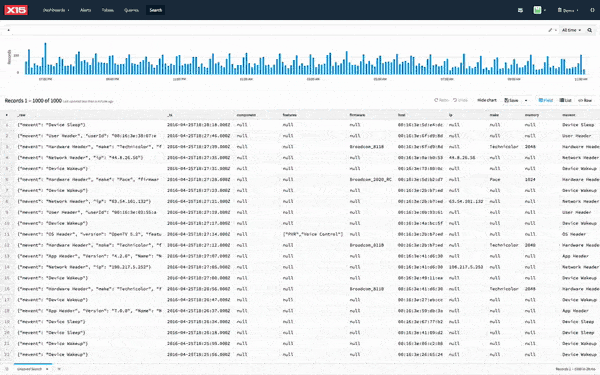Click the 'Records 1 - 1000 of 1000' label
The image size is (600, 375).
(x=33, y=101)
